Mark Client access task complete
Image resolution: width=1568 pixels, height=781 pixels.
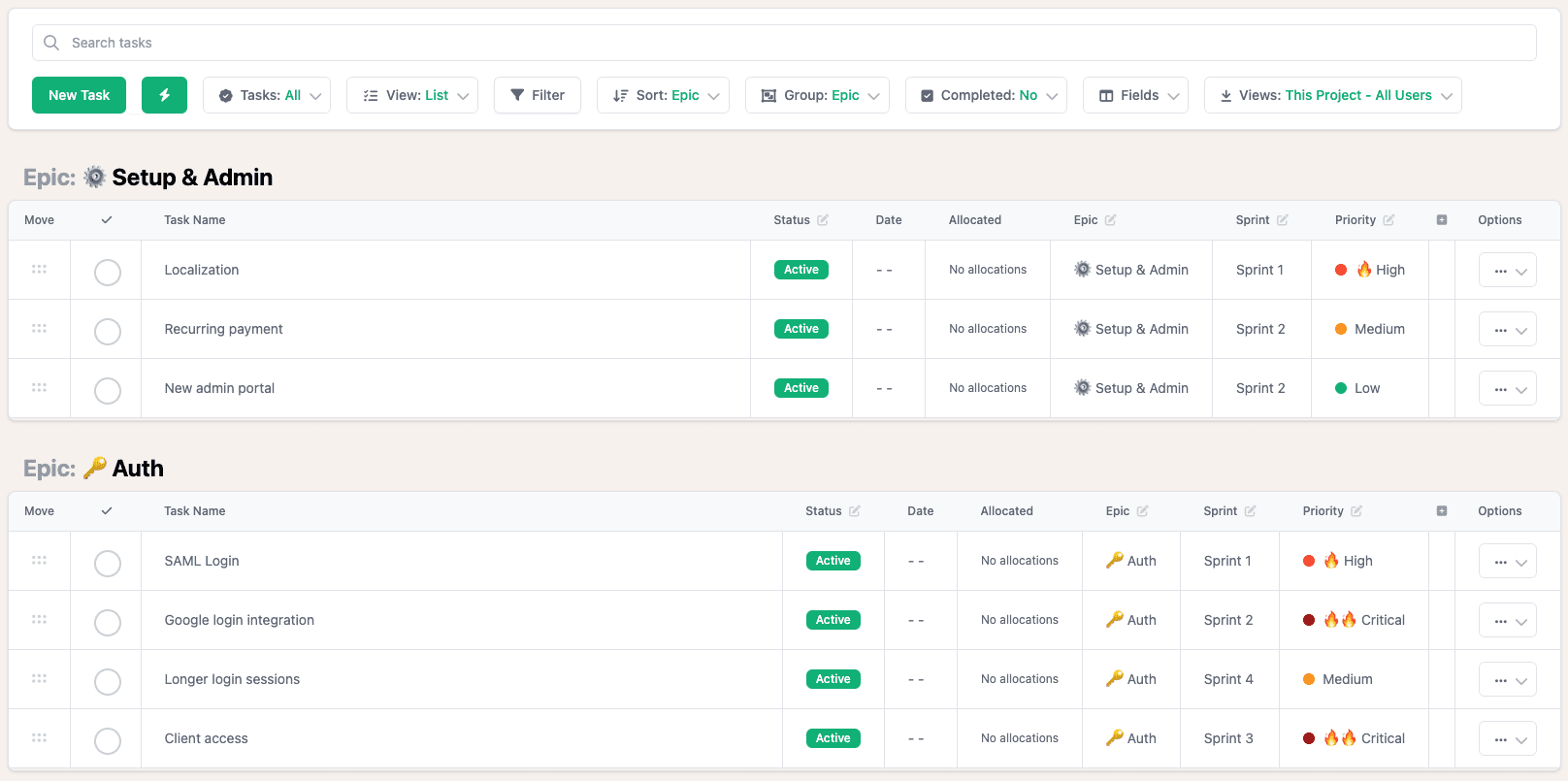click(x=108, y=741)
